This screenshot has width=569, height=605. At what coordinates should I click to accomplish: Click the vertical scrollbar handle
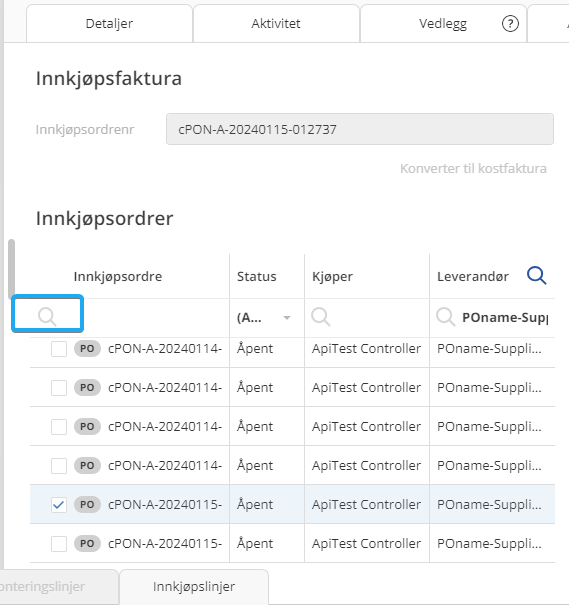click(x=12, y=269)
